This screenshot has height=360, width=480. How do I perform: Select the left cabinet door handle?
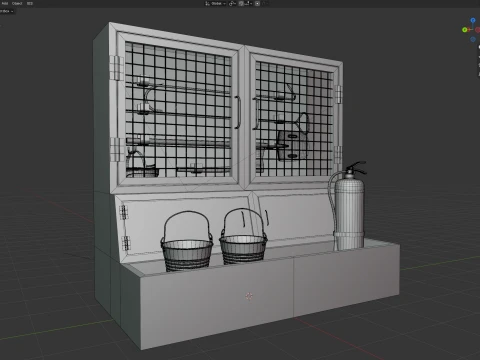coord(238,112)
